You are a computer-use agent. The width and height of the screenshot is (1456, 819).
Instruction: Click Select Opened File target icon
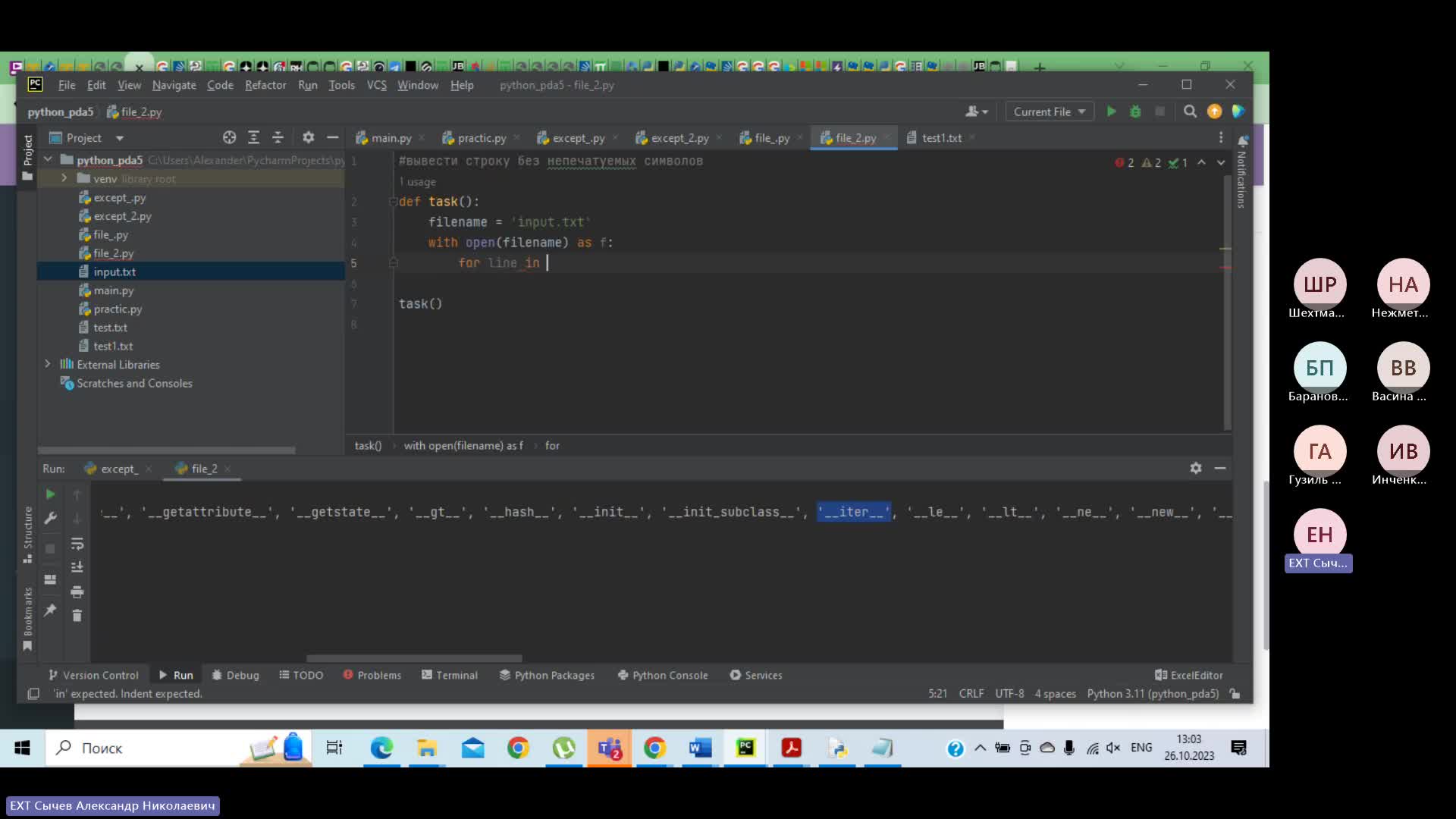pyautogui.click(x=229, y=137)
